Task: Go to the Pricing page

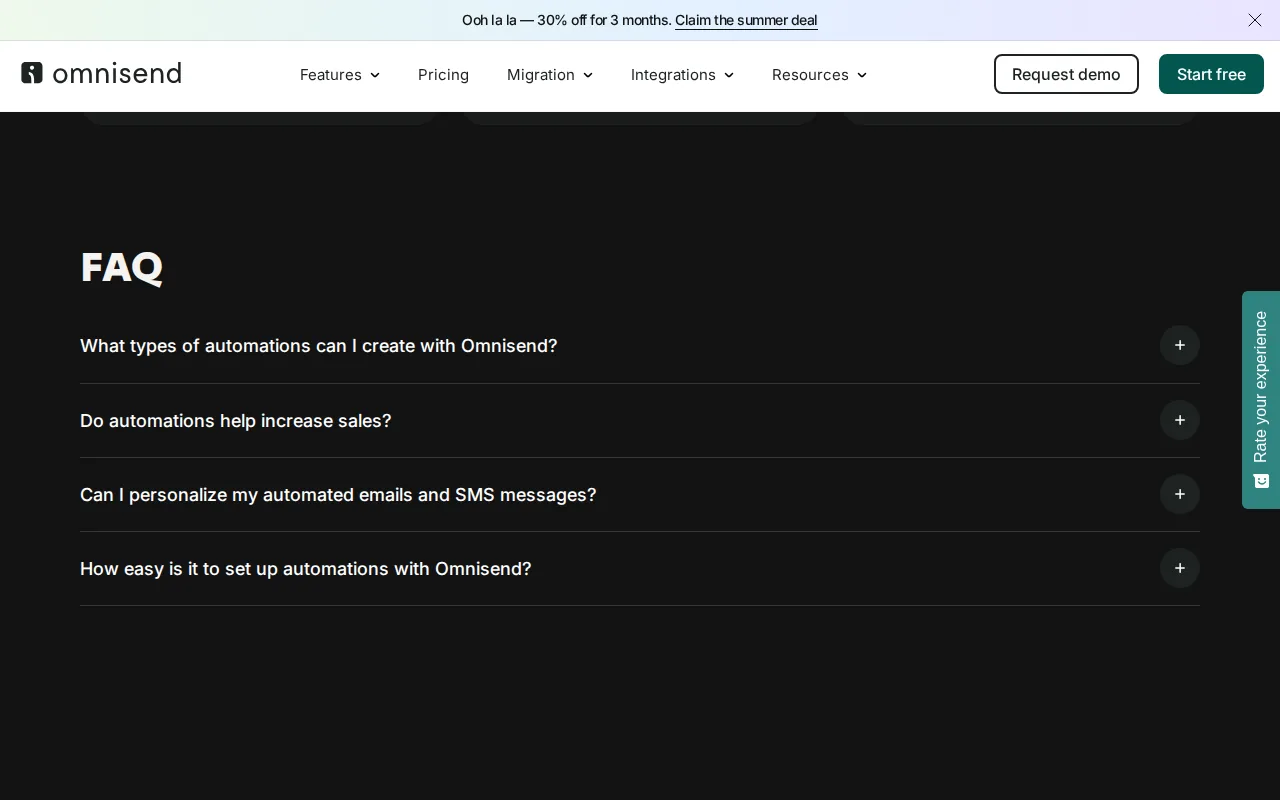Action: click(x=443, y=75)
